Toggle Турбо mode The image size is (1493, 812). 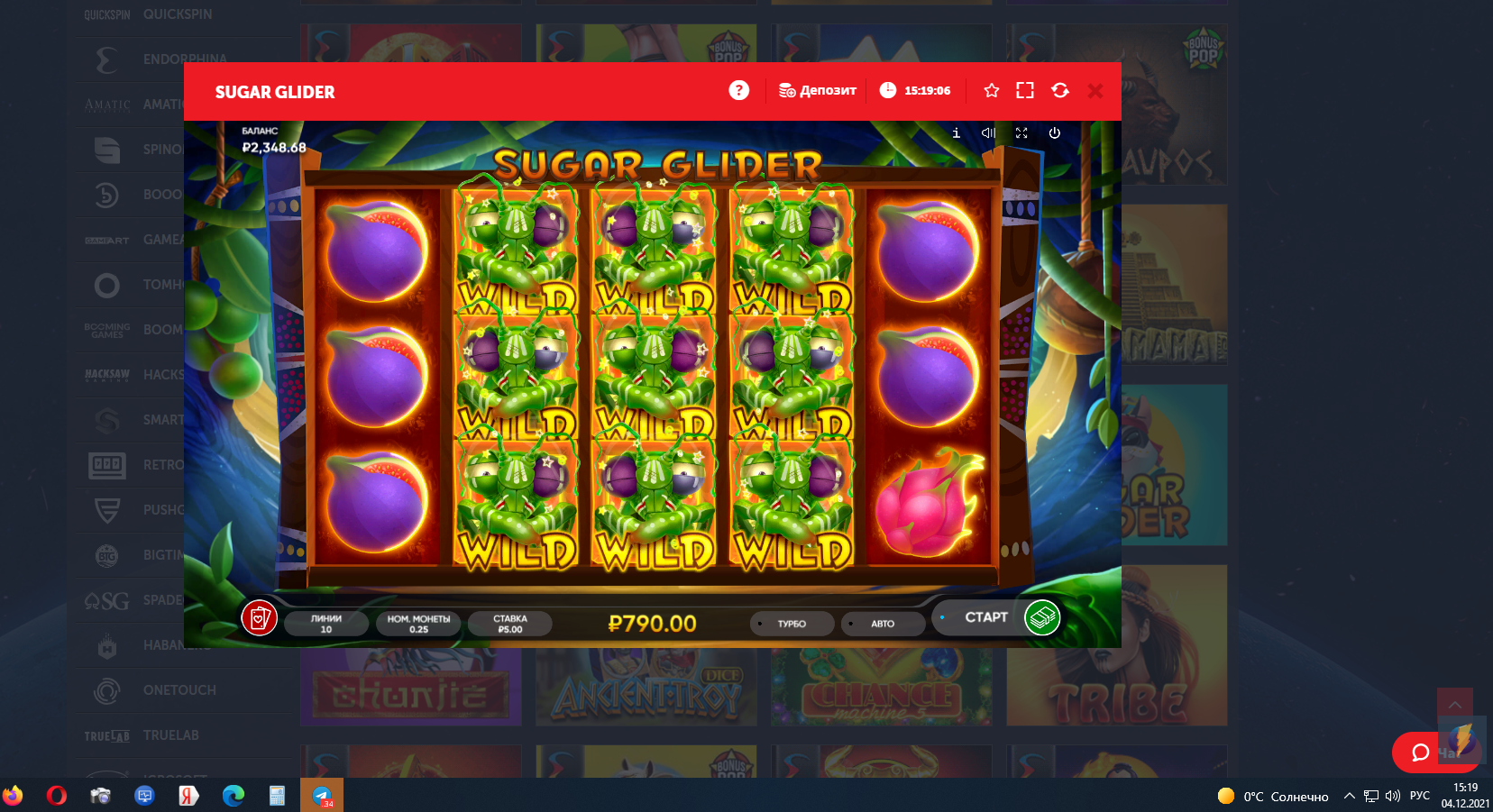[792, 624]
